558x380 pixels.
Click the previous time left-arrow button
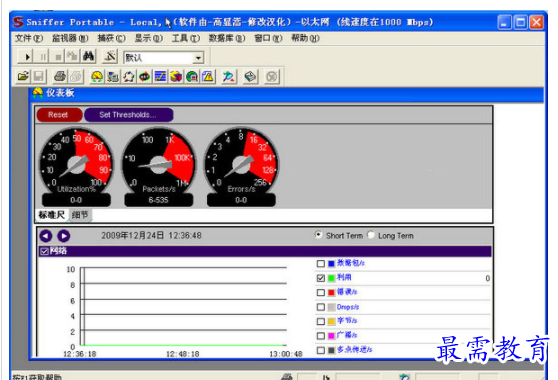[x=46, y=236]
